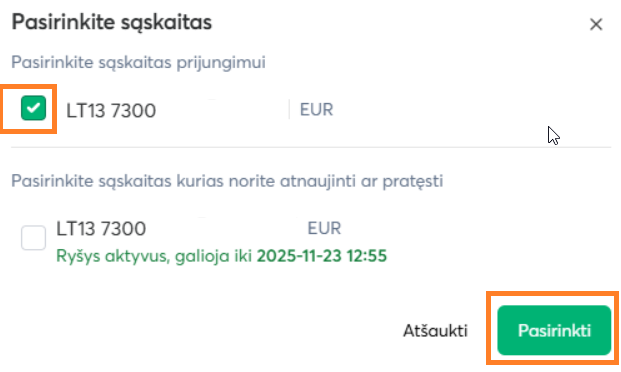The height and width of the screenshot is (372, 621).
Task: Tick the unchecked renewal account checkbox
Action: 33,238
